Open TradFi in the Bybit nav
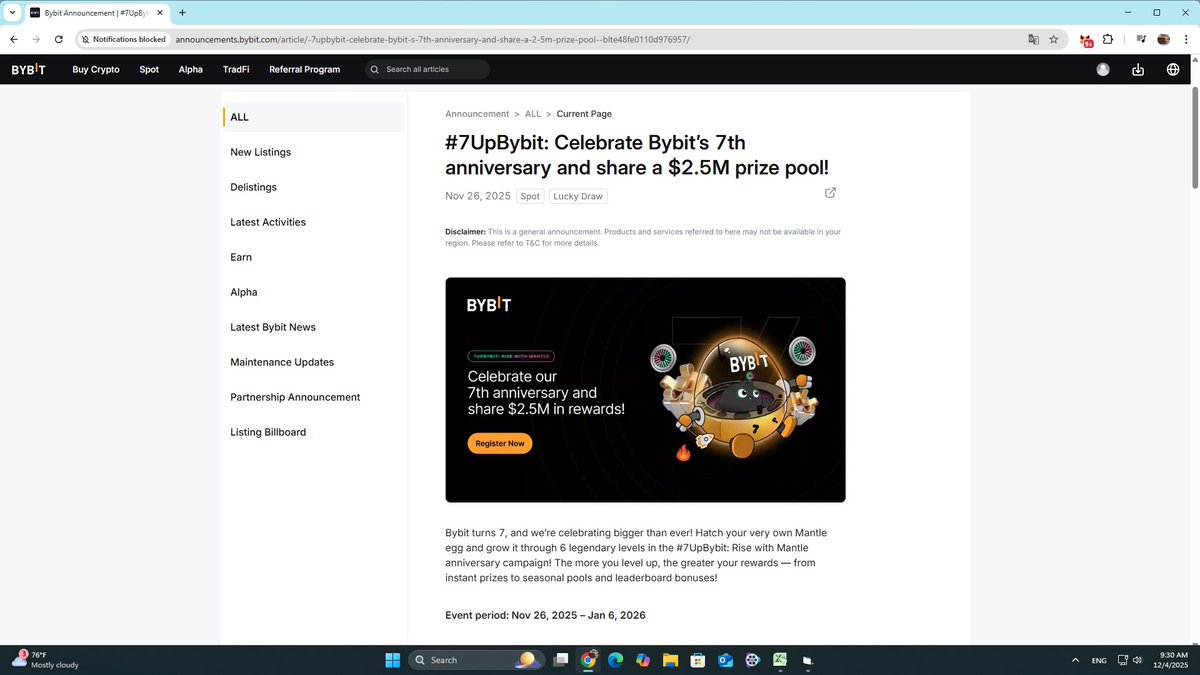The image size is (1200, 675). [236, 70]
